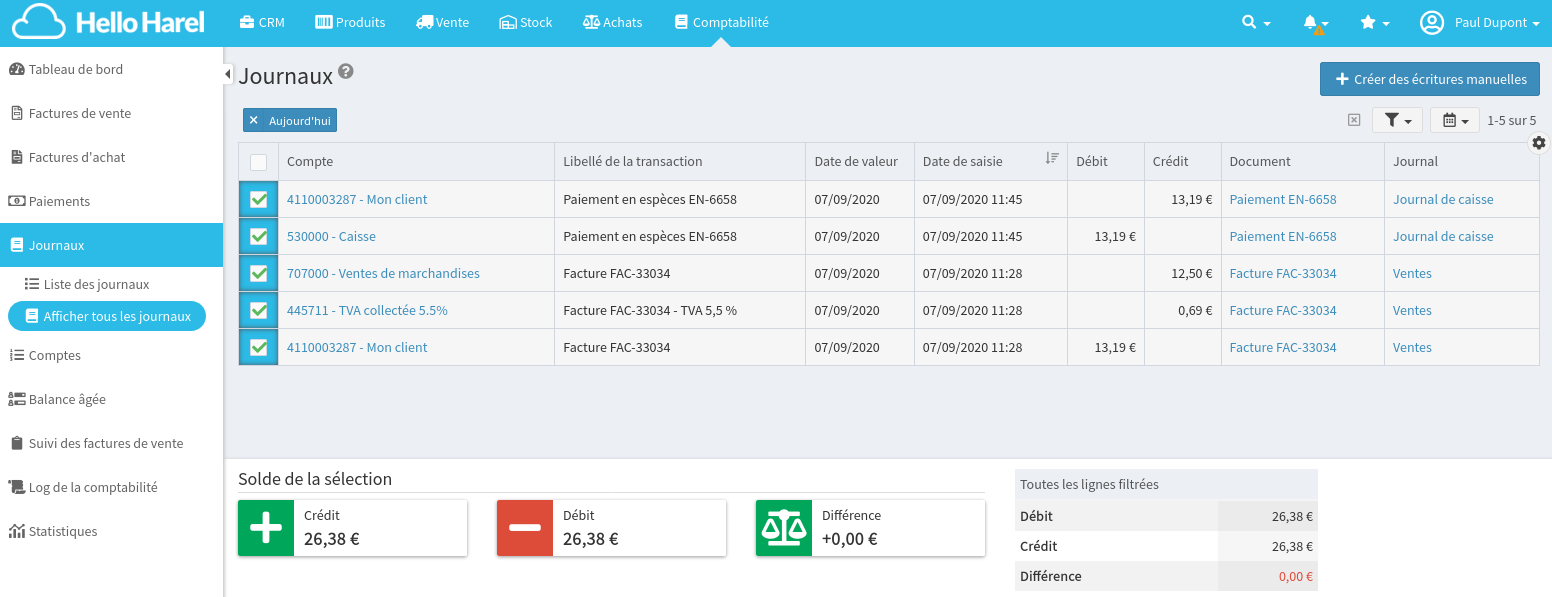Clear filters with the small X box icon
This screenshot has height=597, width=1552.
1354,120
